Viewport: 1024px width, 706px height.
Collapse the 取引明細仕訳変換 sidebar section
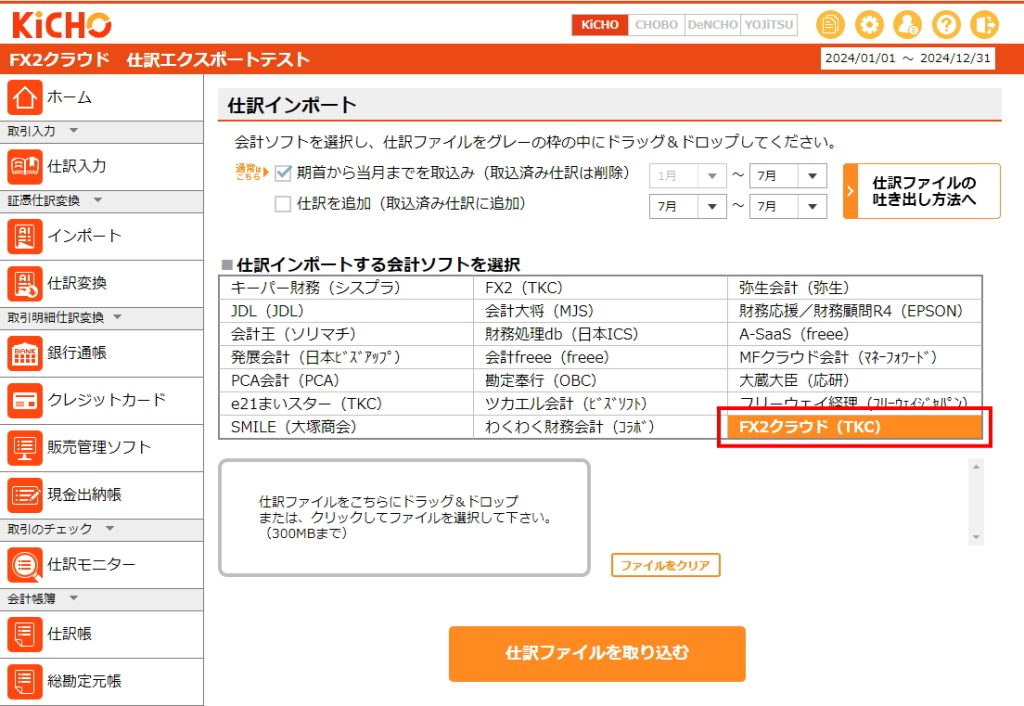[x=118, y=317]
